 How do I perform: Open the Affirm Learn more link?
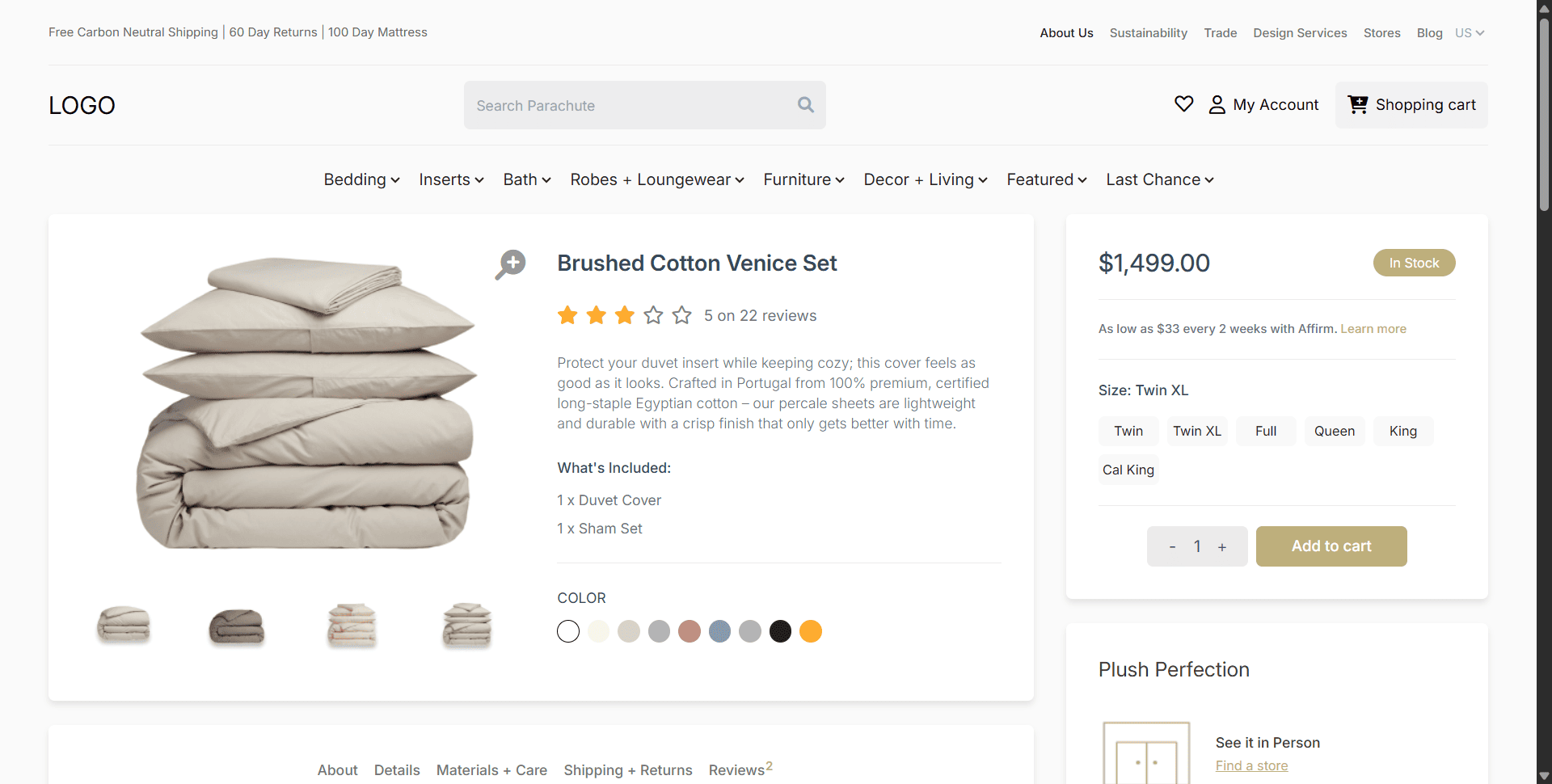[1373, 329]
